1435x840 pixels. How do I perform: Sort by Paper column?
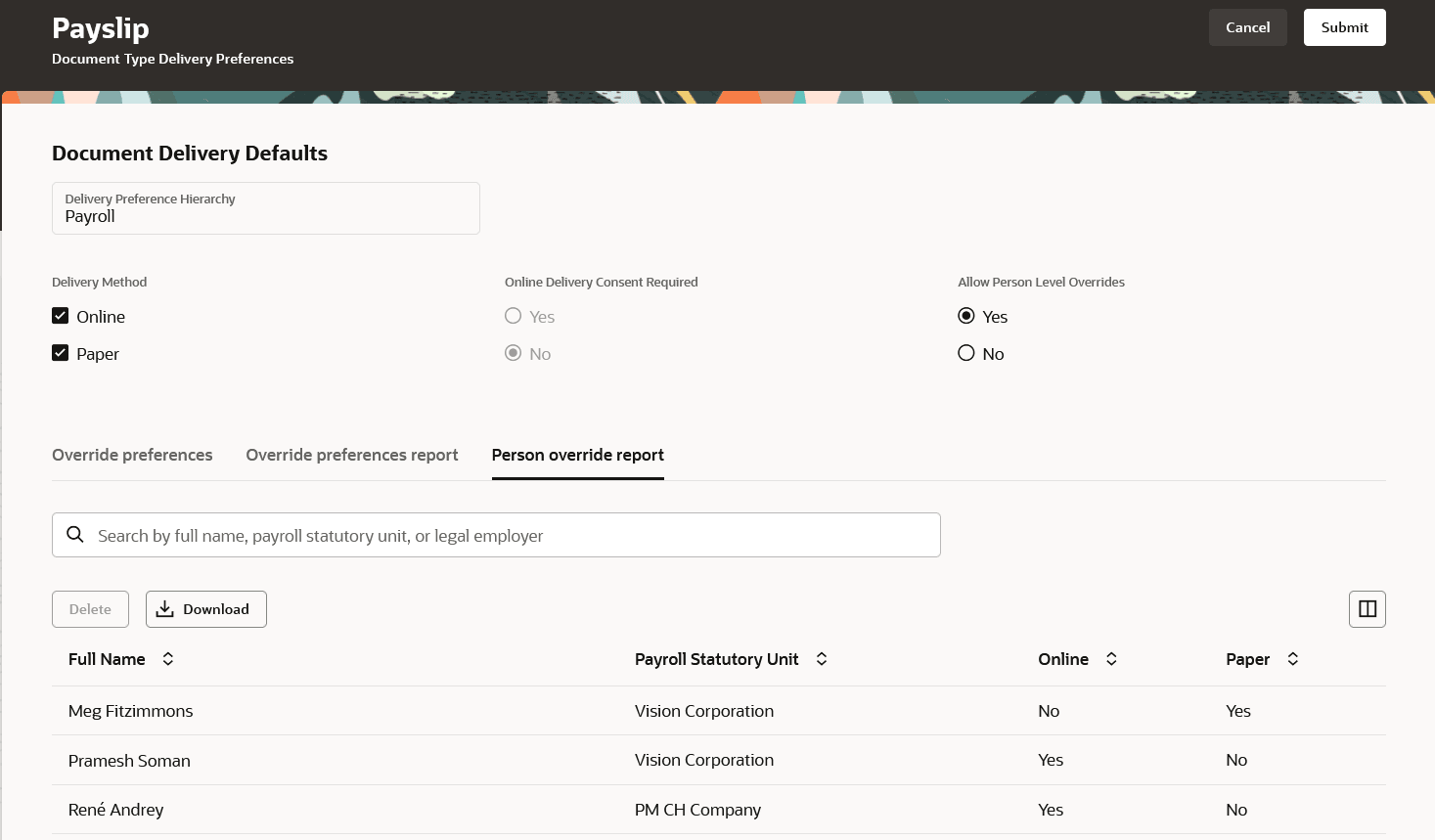1293,659
